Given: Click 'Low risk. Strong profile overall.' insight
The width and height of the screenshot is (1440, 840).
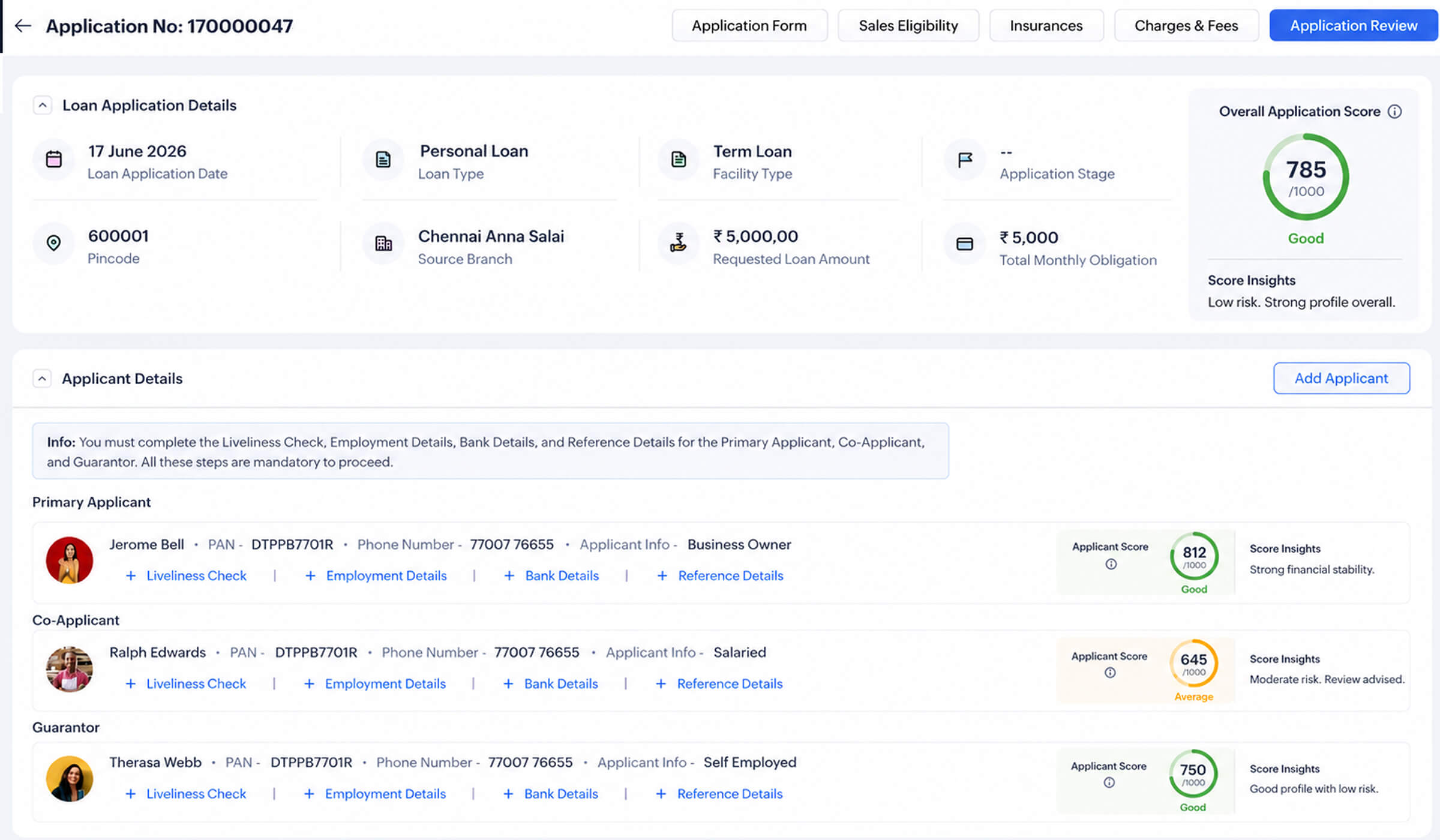Looking at the screenshot, I should (1301, 302).
